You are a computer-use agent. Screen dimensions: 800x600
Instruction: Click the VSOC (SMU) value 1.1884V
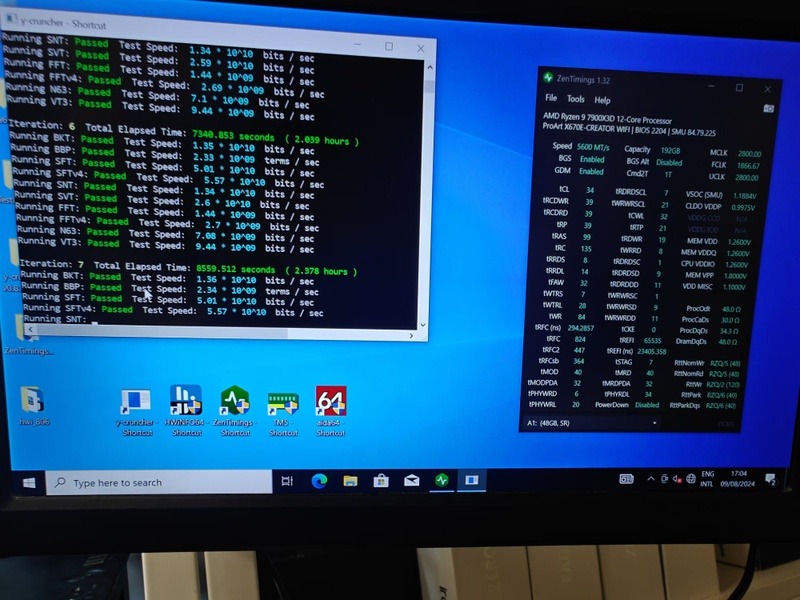pyautogui.click(x=744, y=195)
